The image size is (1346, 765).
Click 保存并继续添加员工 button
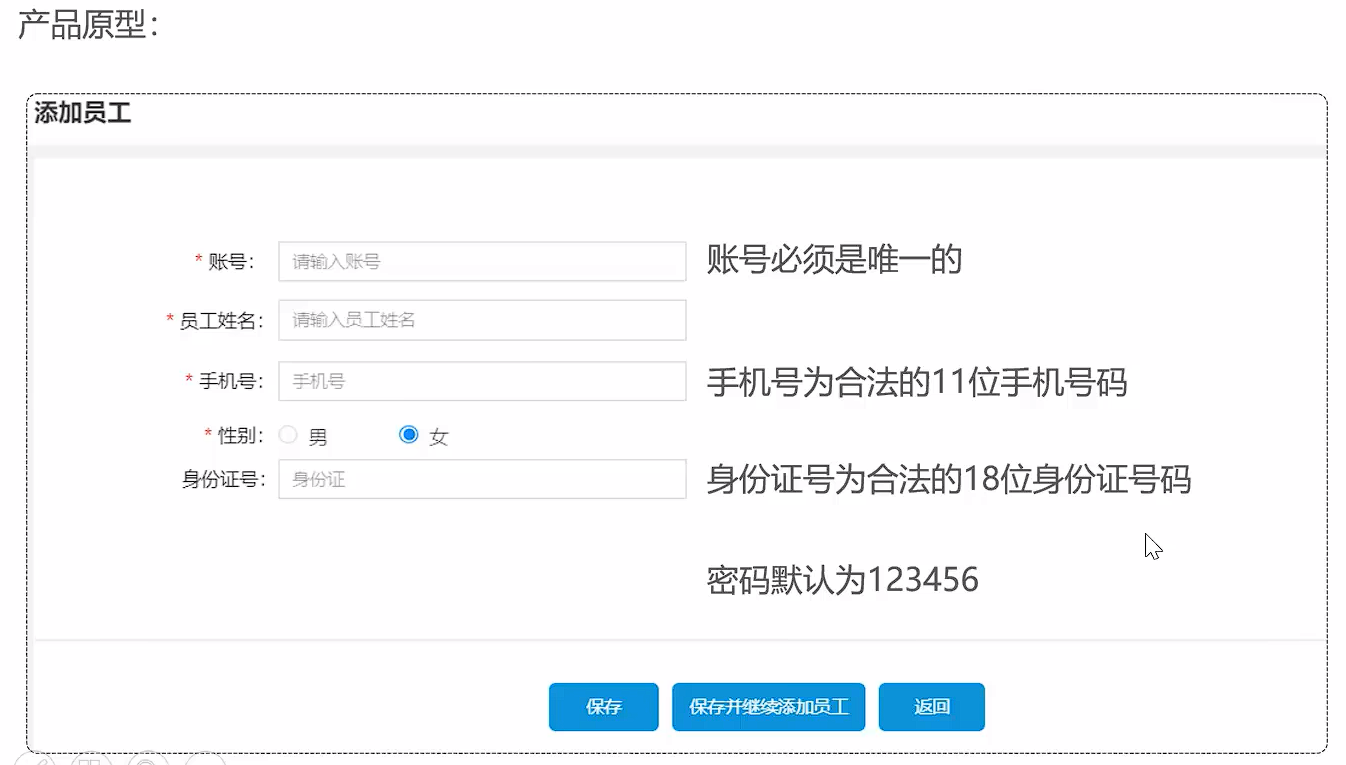tap(768, 707)
